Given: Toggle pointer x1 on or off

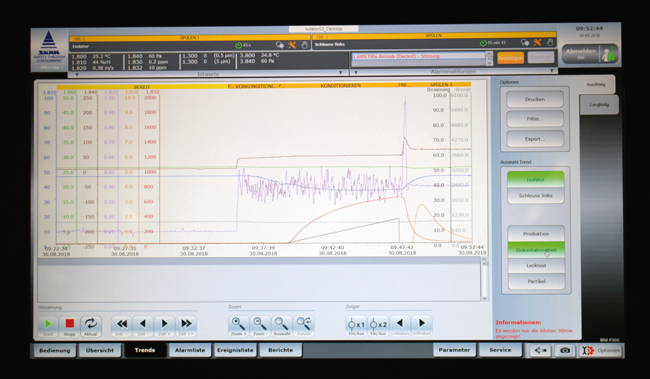Looking at the screenshot, I should [x=356, y=326].
